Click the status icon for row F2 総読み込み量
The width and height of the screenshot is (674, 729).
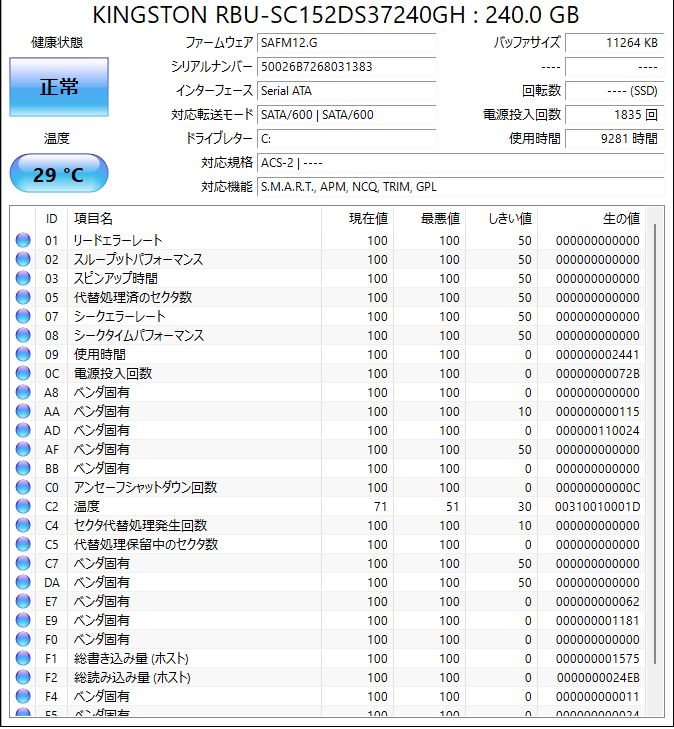23,677
